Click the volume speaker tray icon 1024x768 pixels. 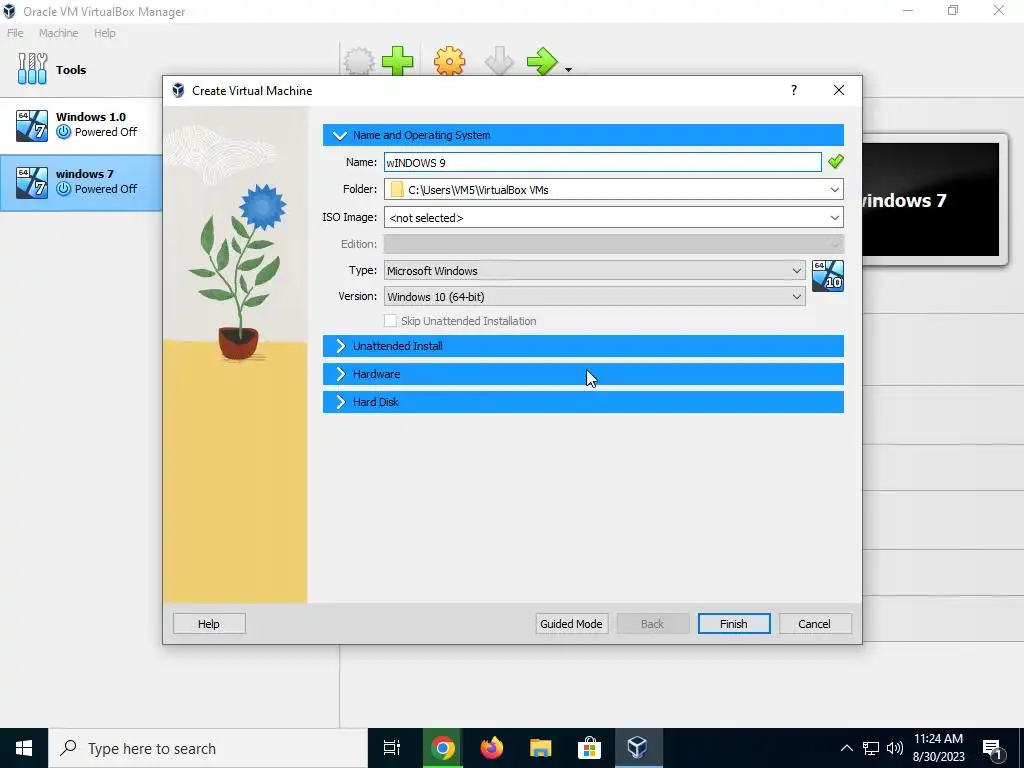(x=895, y=748)
